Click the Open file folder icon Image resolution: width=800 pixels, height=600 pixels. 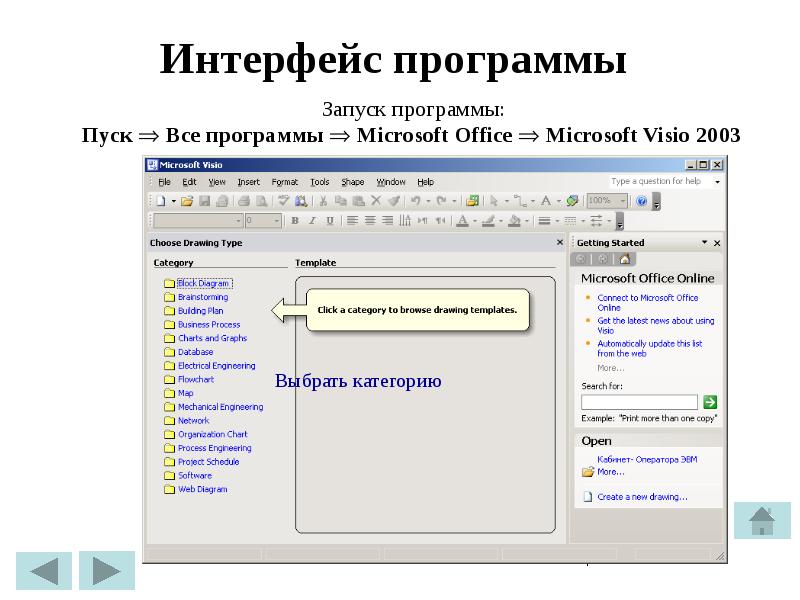pos(187,201)
